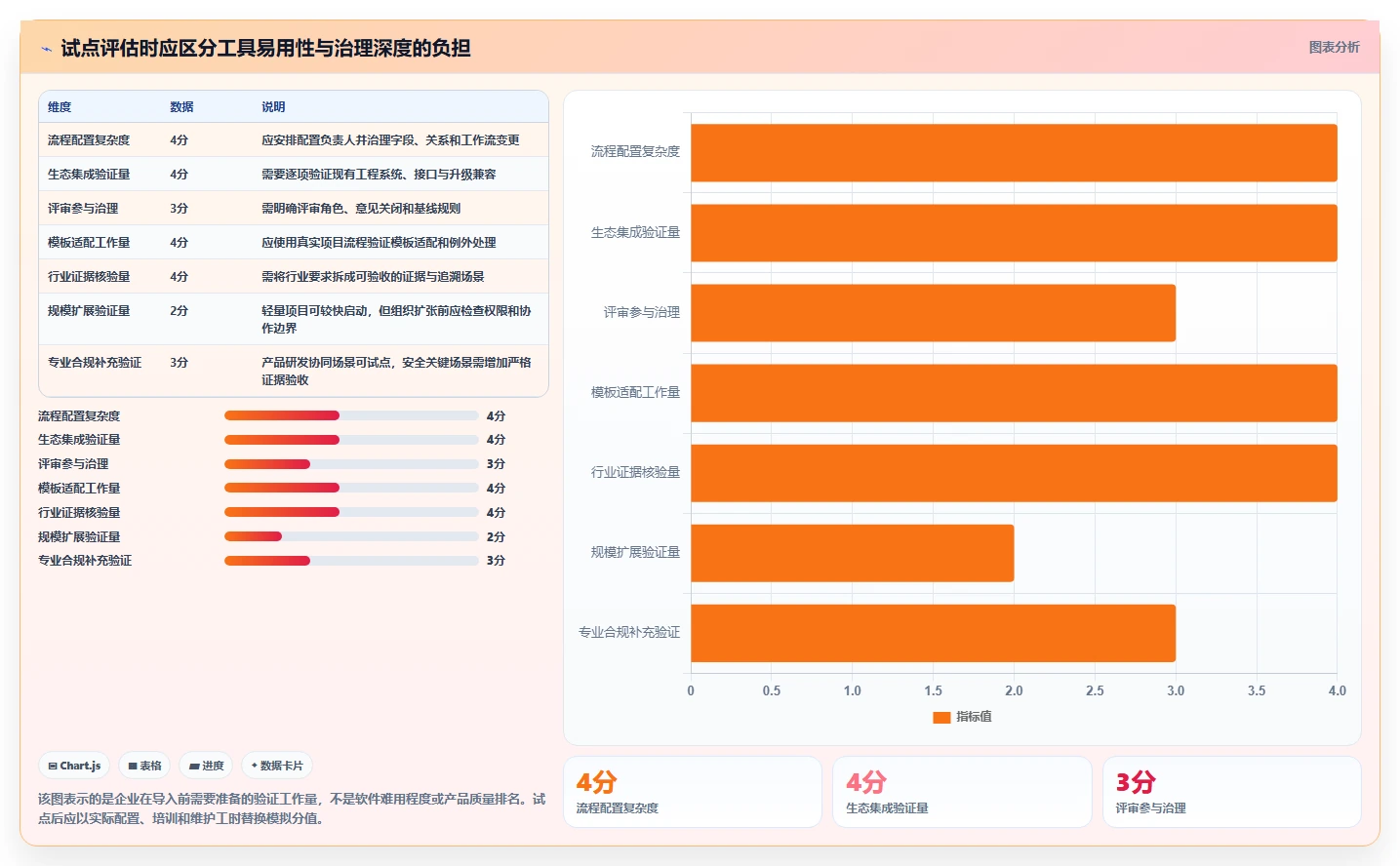Click the progress bar for 行业证据核验量
1400x866 pixels.
pyautogui.click(x=351, y=512)
